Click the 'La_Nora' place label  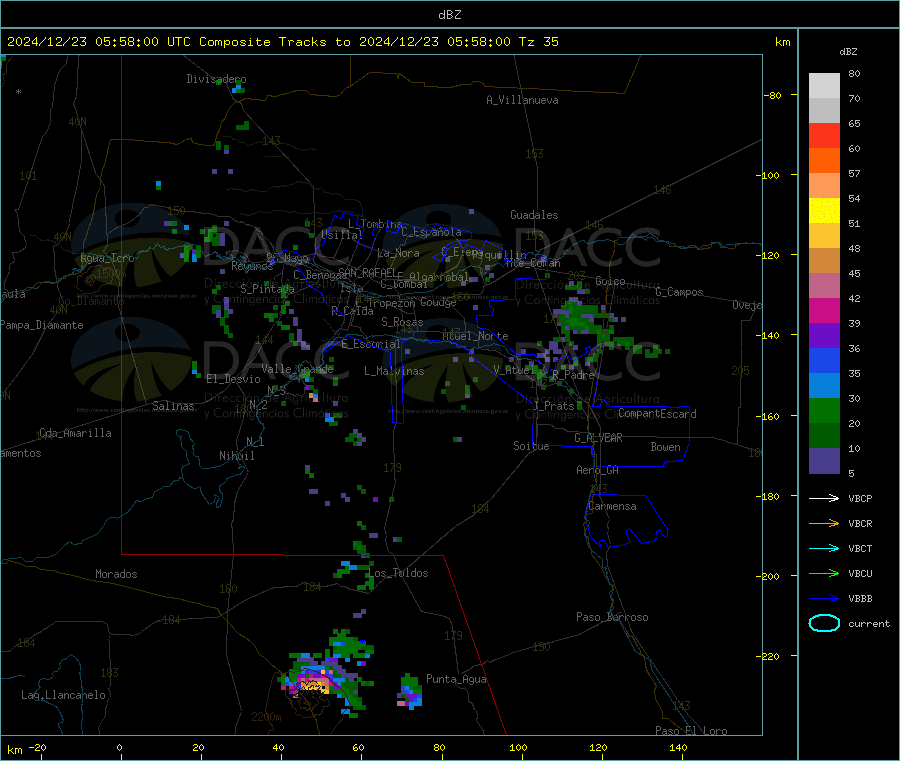[399, 253]
